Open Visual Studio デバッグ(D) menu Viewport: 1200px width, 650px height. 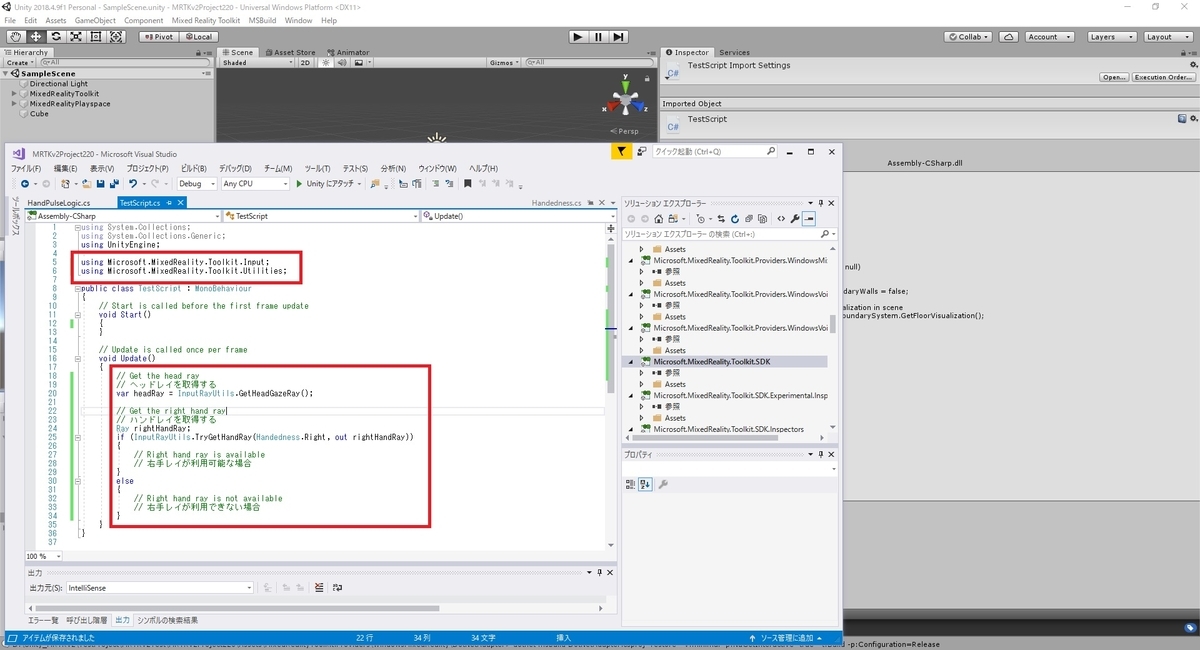click(x=236, y=169)
